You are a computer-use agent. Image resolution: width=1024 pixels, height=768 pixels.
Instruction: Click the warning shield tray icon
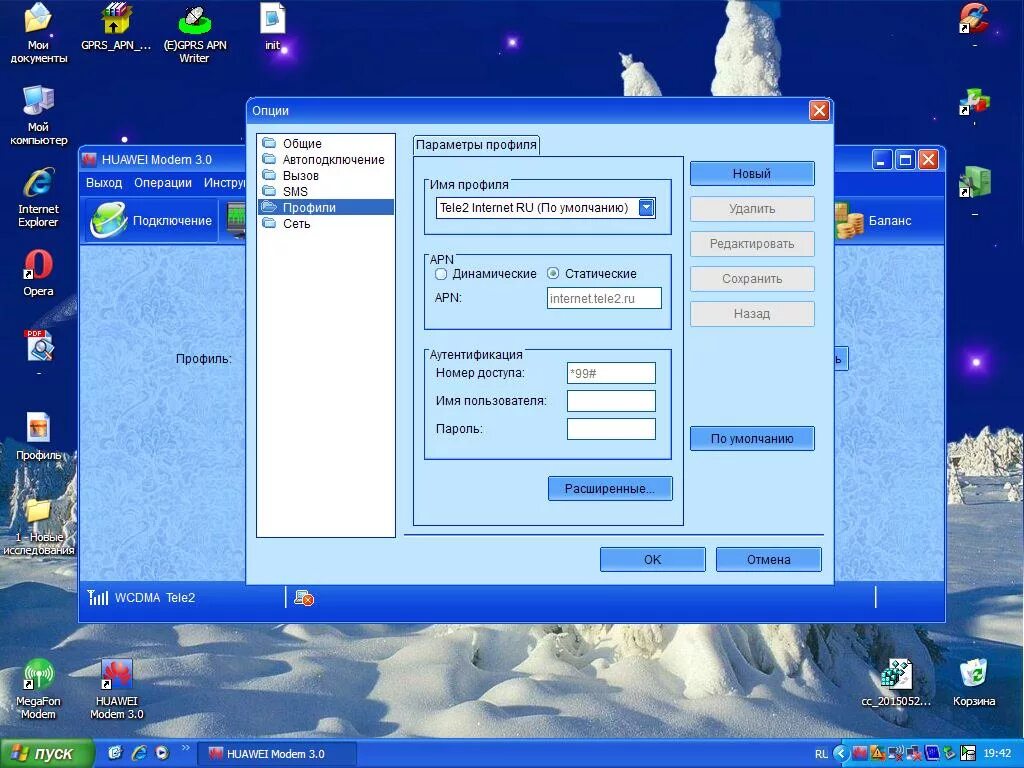877,754
